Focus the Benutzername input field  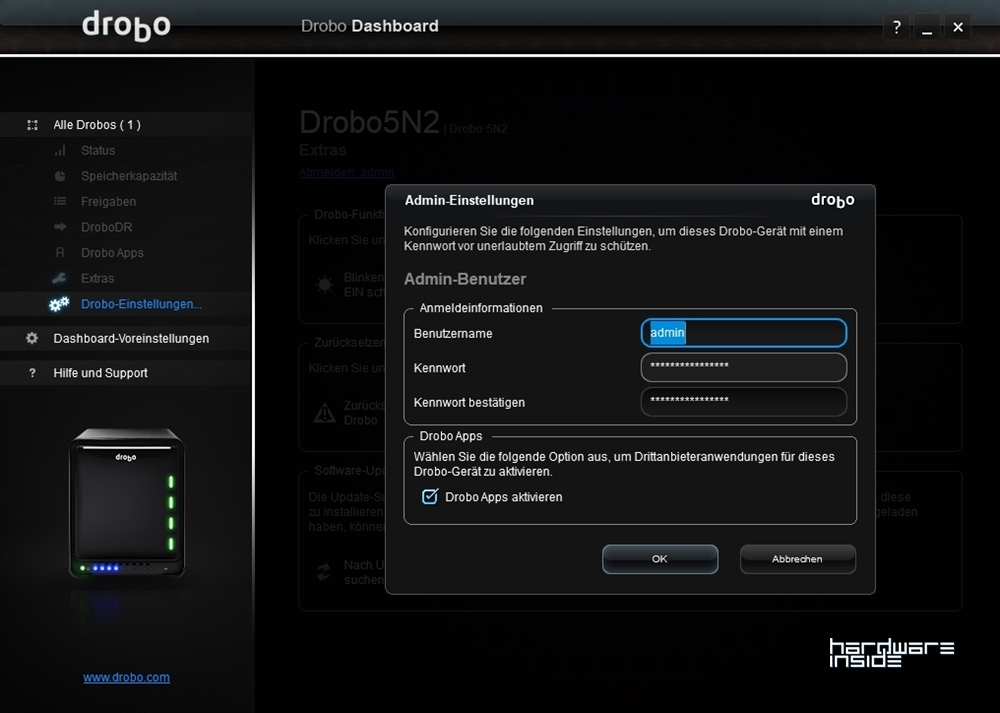coord(744,333)
